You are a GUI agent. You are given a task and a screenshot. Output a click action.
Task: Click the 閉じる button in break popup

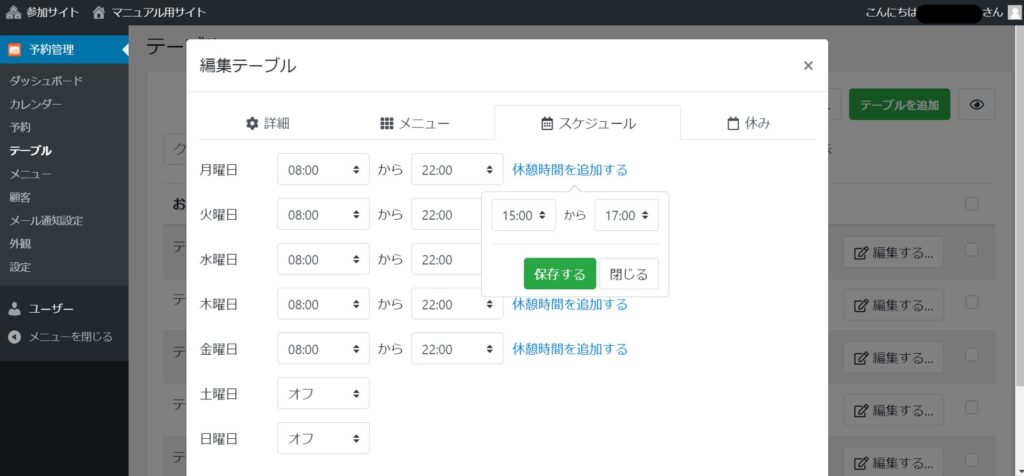[628, 274]
